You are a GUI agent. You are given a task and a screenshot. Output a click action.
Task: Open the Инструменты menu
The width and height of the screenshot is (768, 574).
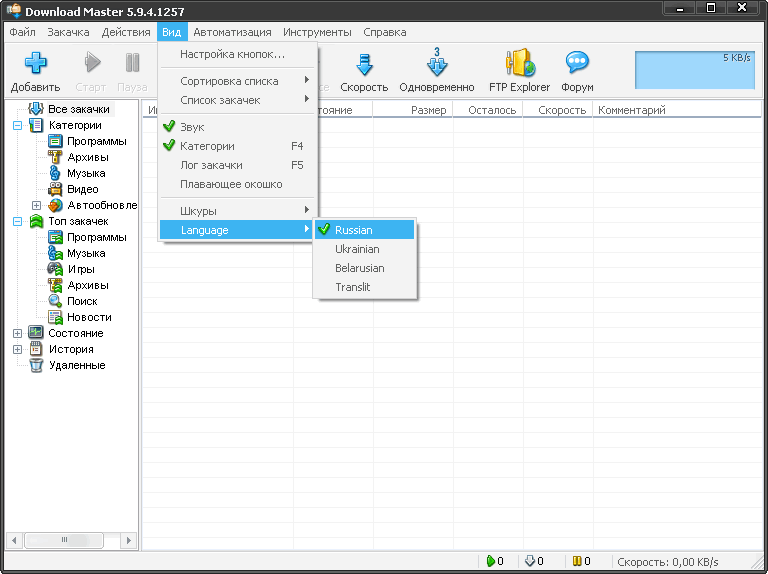click(x=317, y=32)
